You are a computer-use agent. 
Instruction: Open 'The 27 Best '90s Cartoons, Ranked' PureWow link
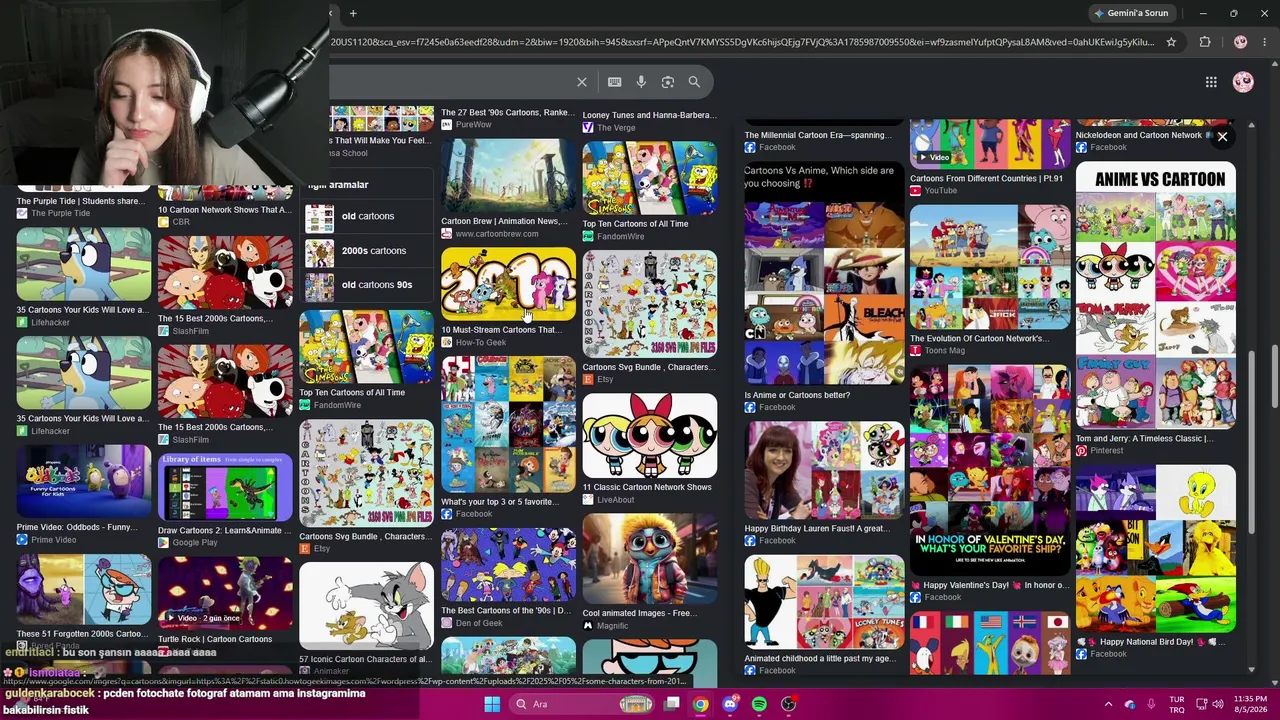point(508,113)
